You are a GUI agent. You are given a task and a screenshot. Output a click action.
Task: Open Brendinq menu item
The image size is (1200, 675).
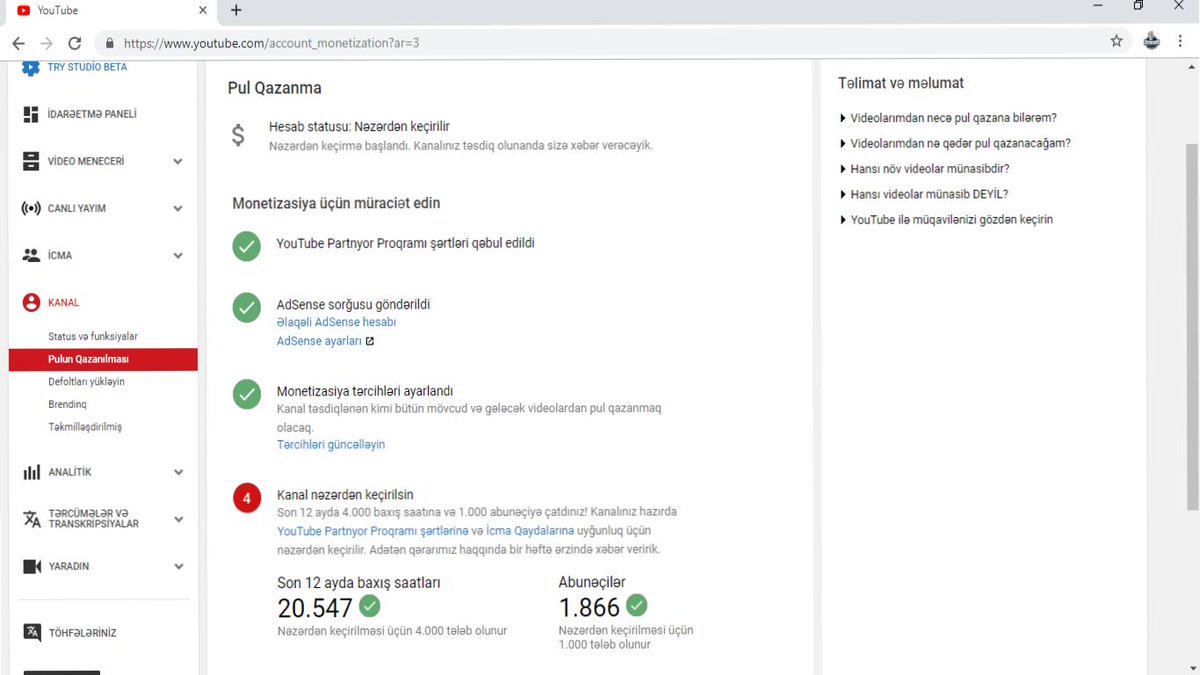pyautogui.click(x=67, y=404)
